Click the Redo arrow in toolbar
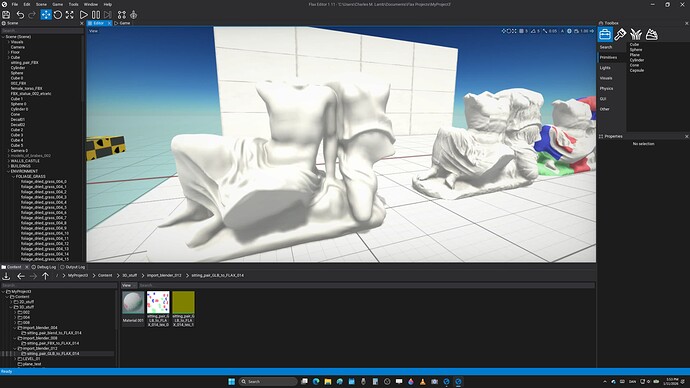 [x=32, y=15]
